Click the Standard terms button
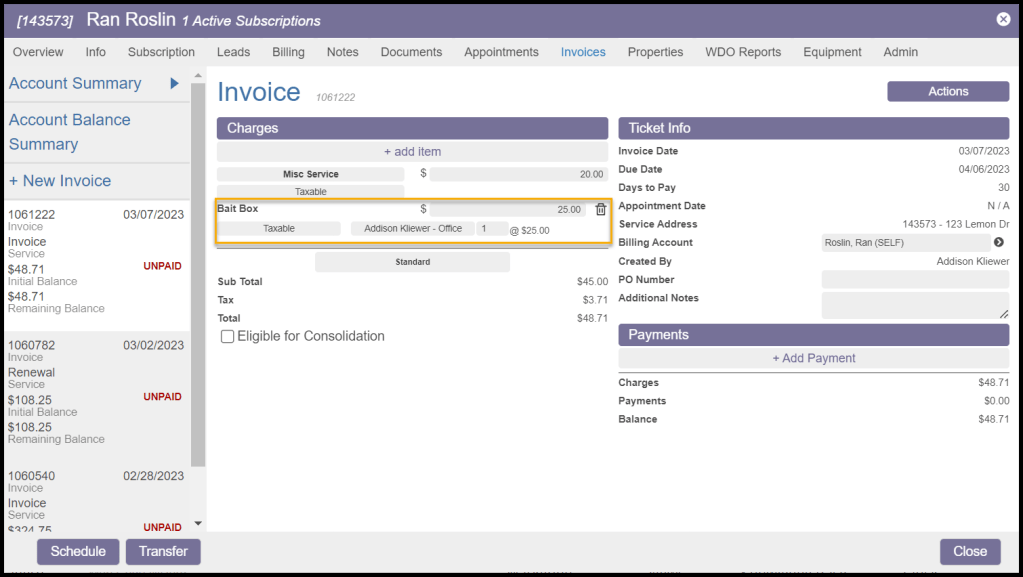Image resolution: width=1023 pixels, height=577 pixels. 412,262
